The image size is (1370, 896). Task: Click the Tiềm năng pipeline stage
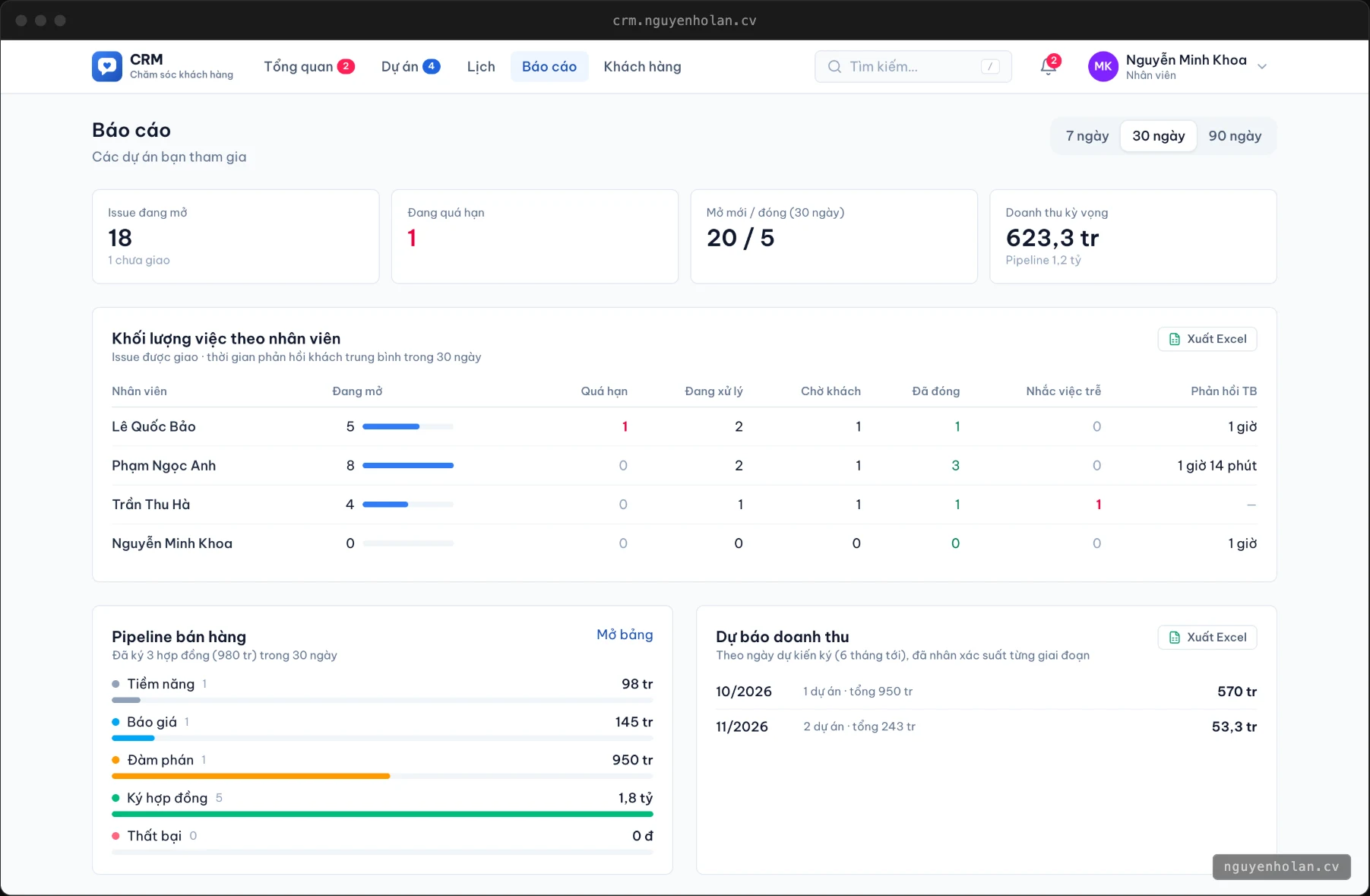[x=382, y=689]
